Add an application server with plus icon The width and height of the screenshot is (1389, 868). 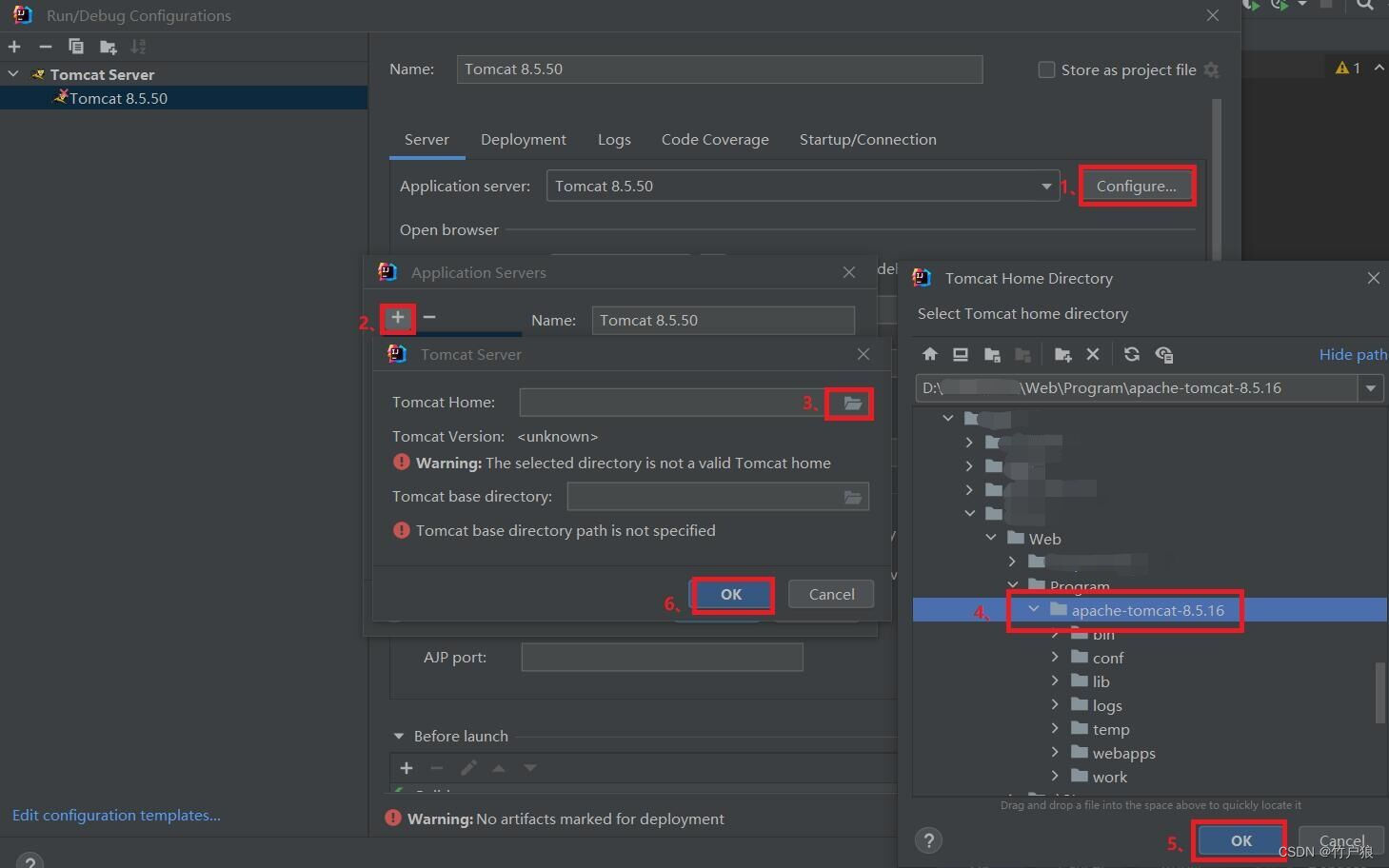(398, 317)
